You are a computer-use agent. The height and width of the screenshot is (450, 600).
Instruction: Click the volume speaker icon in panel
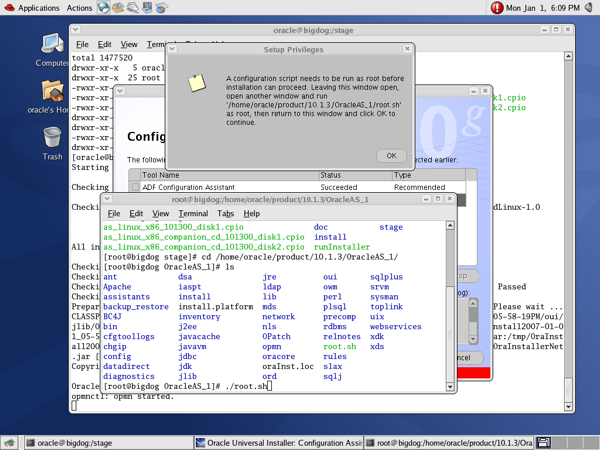tap(589, 7)
